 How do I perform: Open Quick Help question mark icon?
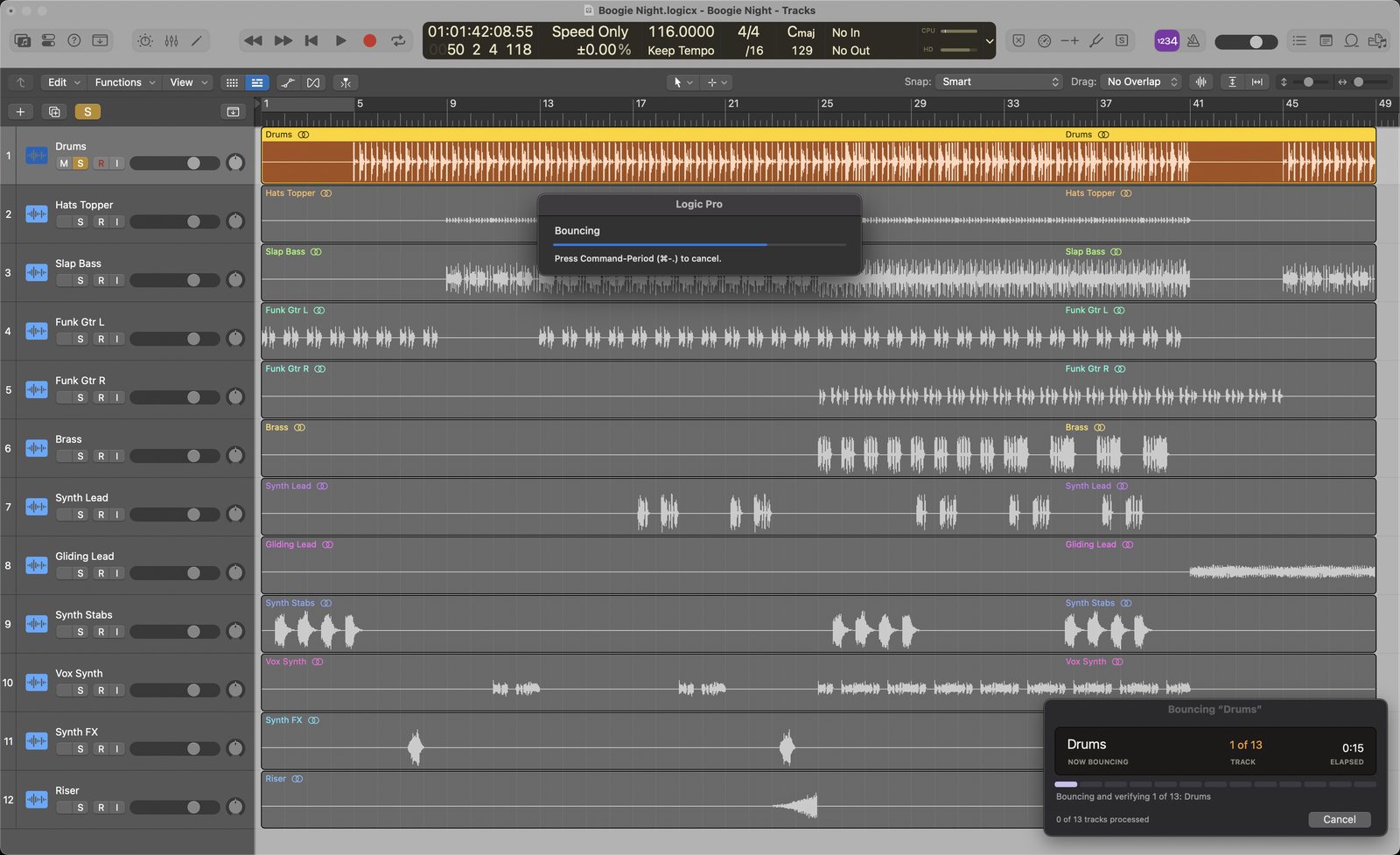click(74, 40)
